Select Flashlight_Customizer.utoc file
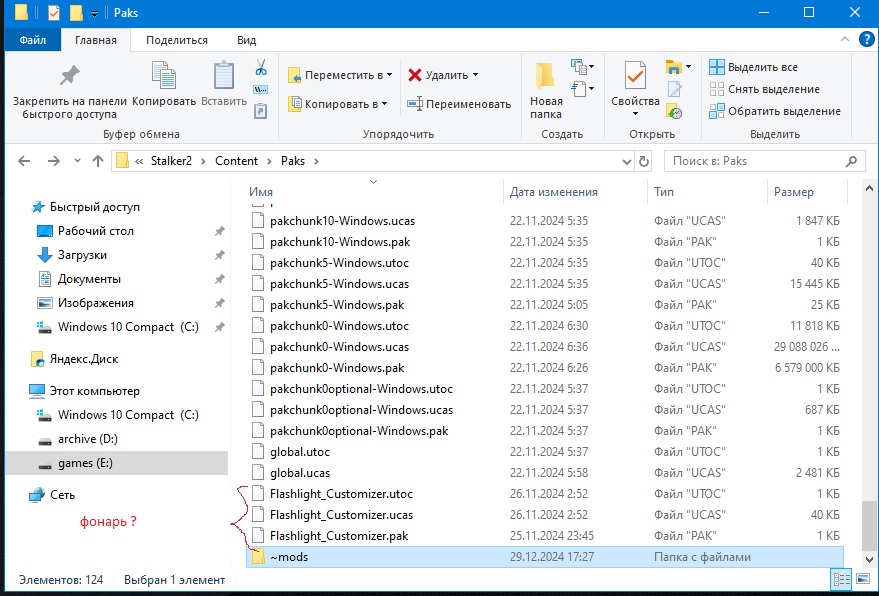This screenshot has height=596, width=879. [x=544, y=494]
